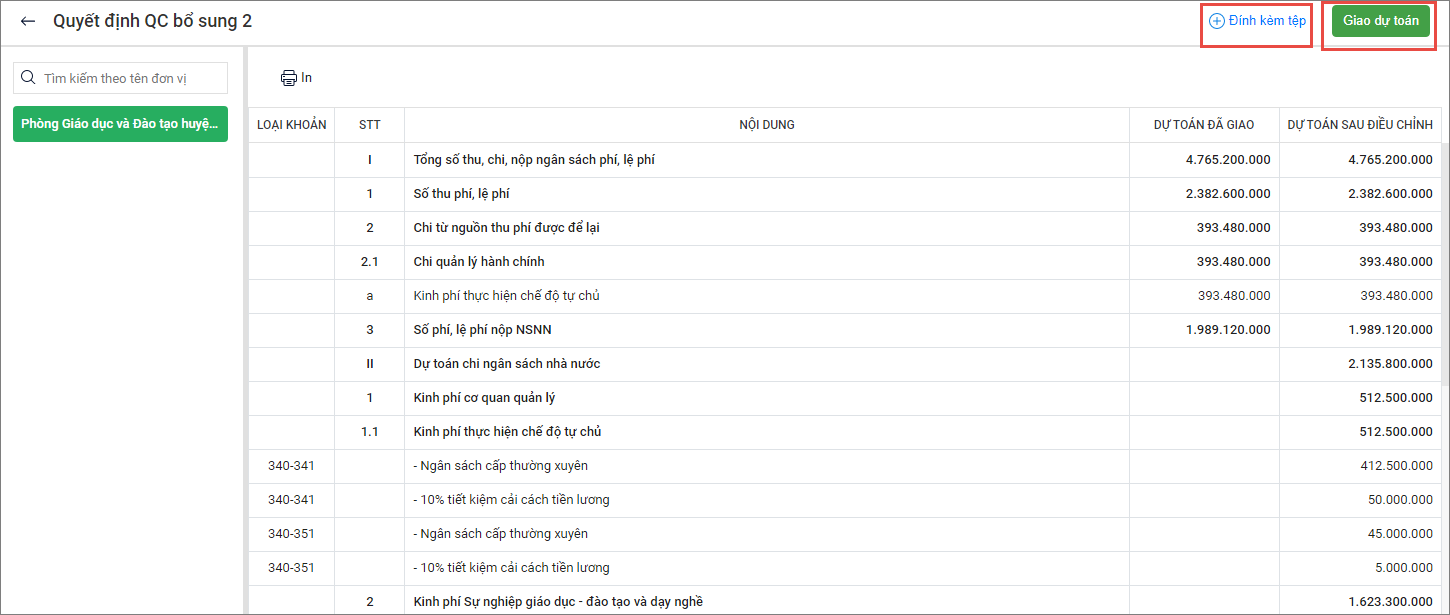1450x615 pixels.
Task: Click the STT column header
Action: 370,125
